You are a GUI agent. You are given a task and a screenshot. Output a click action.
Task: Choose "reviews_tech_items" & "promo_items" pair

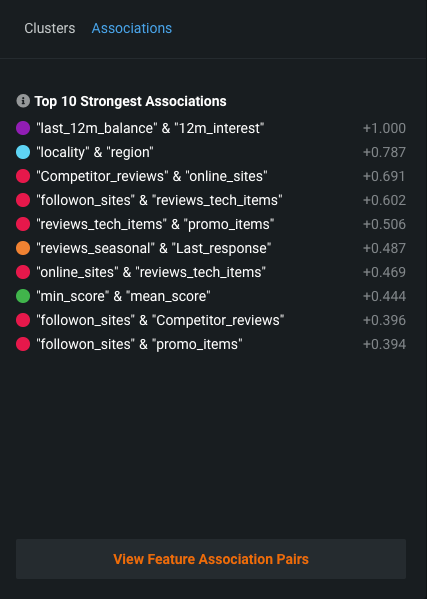point(211,224)
